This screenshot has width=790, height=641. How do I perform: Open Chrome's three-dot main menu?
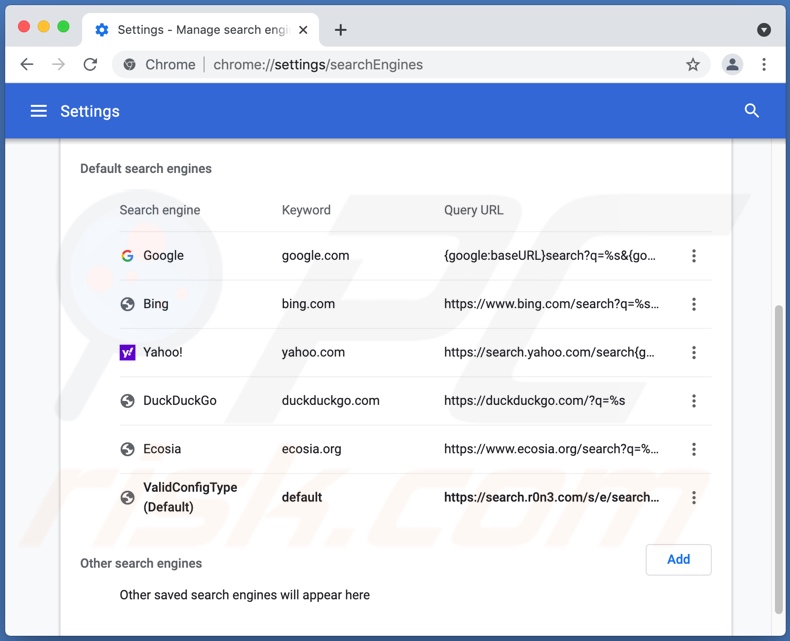pyautogui.click(x=764, y=65)
